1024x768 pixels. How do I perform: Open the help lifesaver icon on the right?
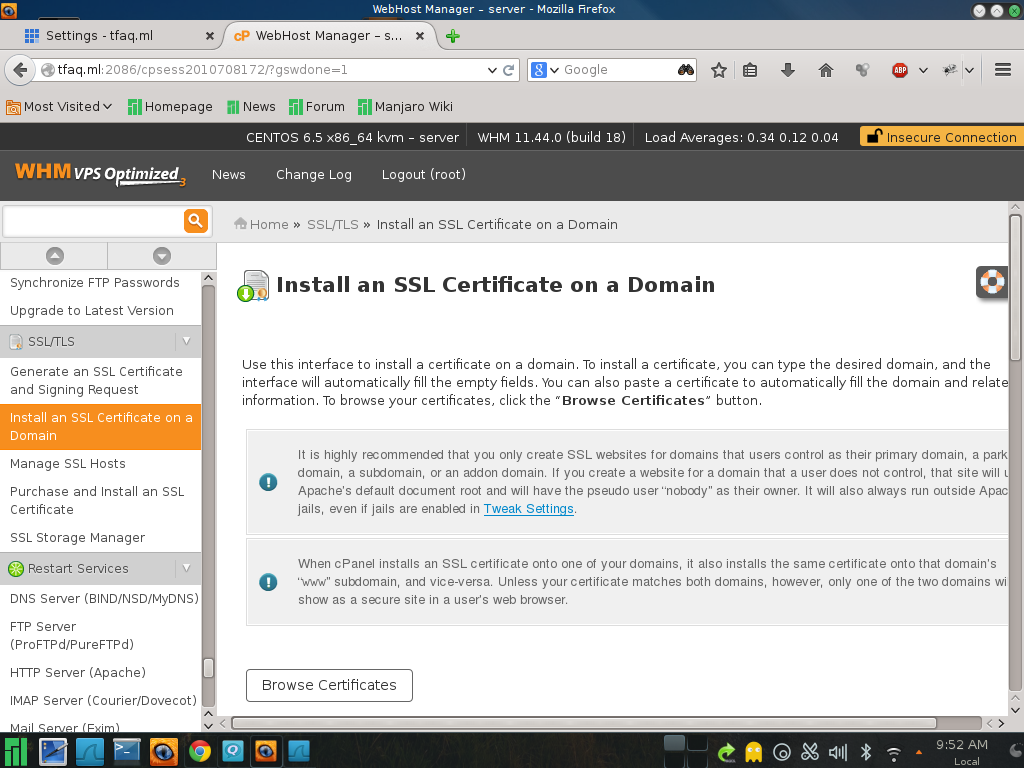tap(991, 282)
